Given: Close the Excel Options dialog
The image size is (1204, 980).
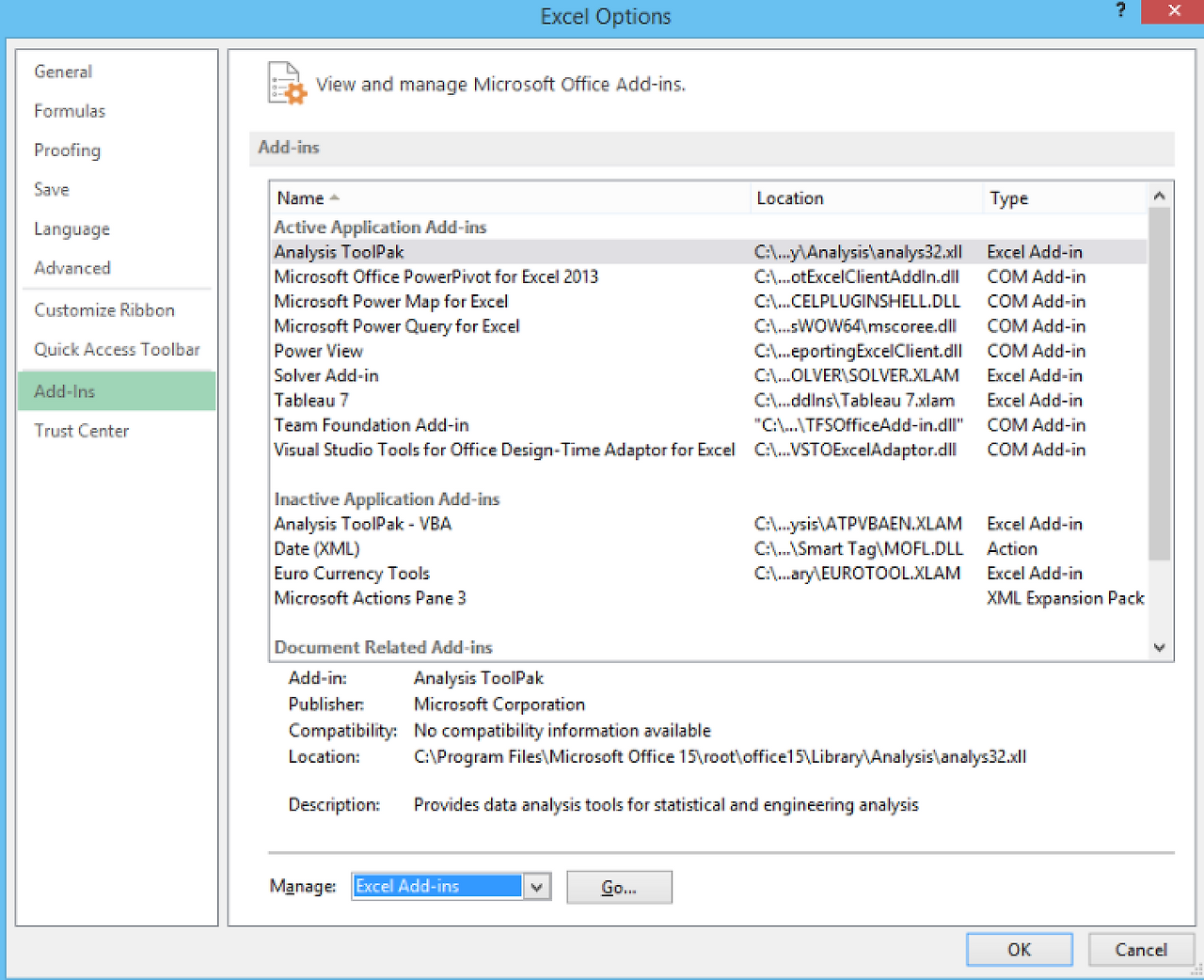Looking at the screenshot, I should pos(1173,11).
